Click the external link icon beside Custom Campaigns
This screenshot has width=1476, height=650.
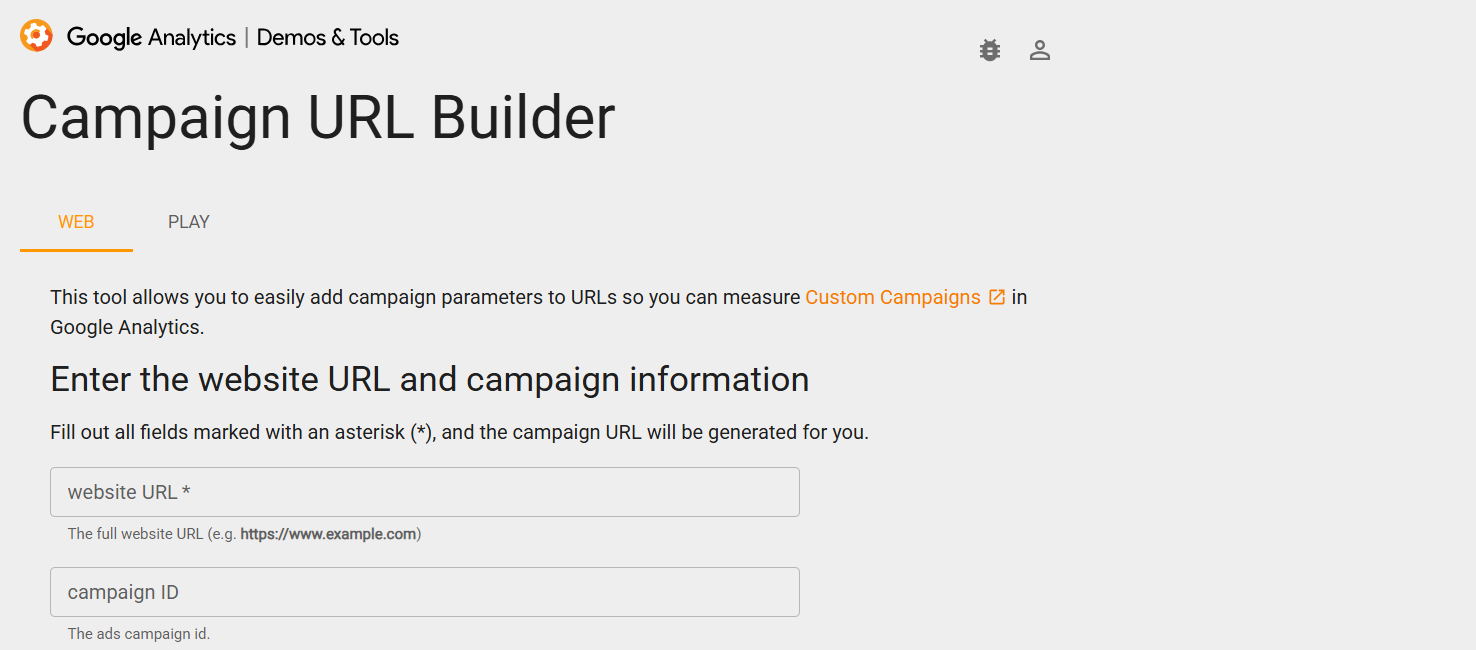997,297
